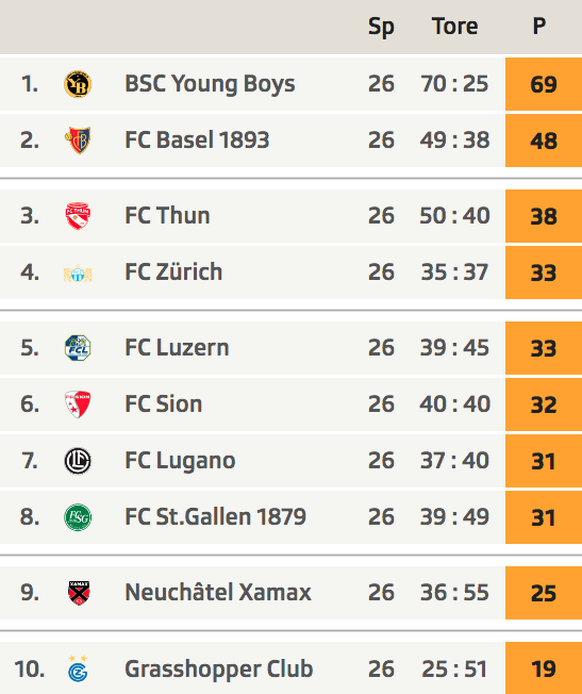Sort table by the Sp column header

381,27
